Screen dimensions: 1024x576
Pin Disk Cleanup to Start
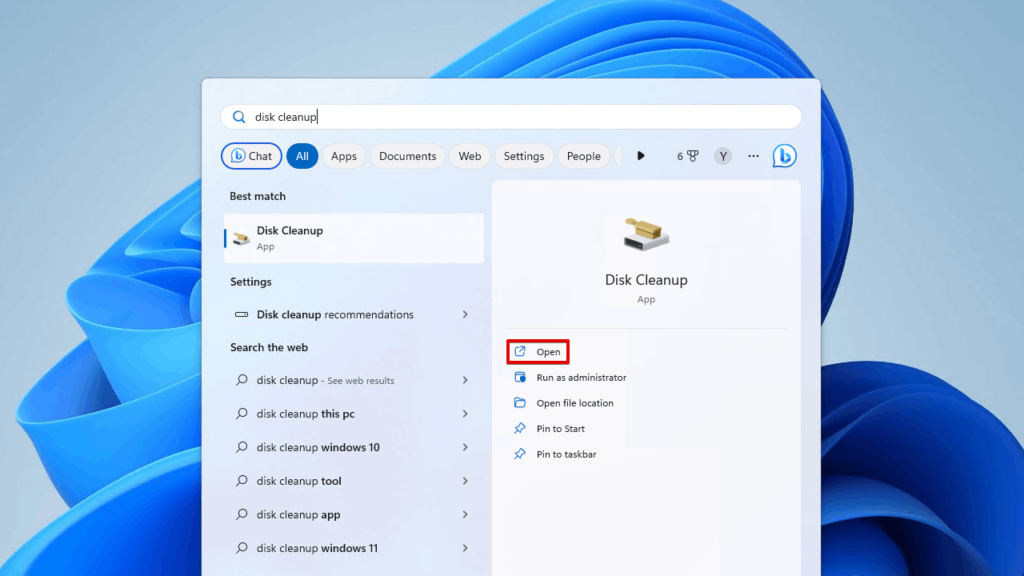(x=553, y=428)
